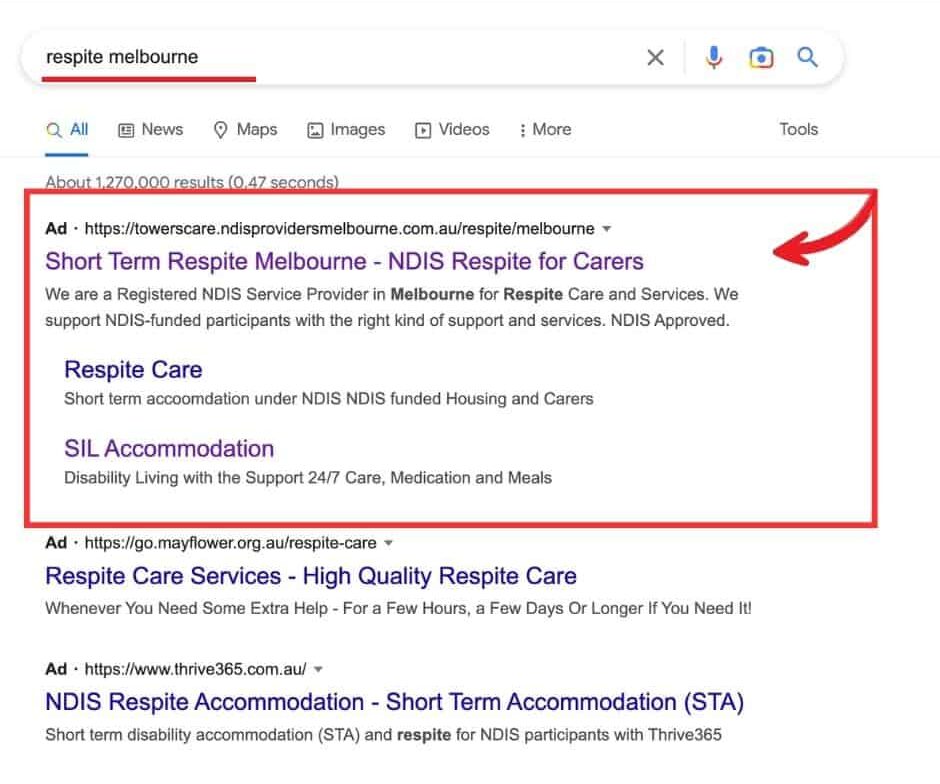Open the Respite Care sitelink
The image size is (940, 784).
(133, 370)
